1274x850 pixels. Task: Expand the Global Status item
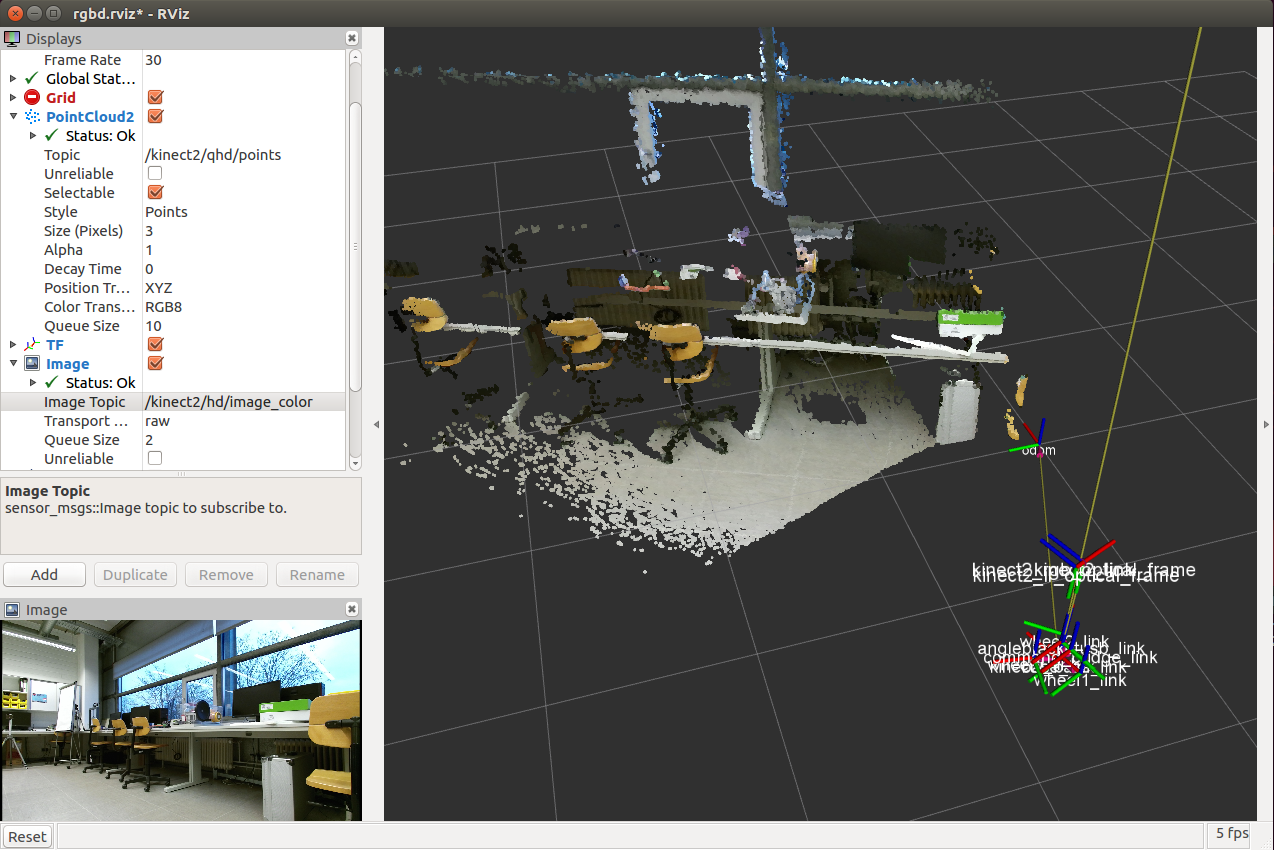[13, 79]
